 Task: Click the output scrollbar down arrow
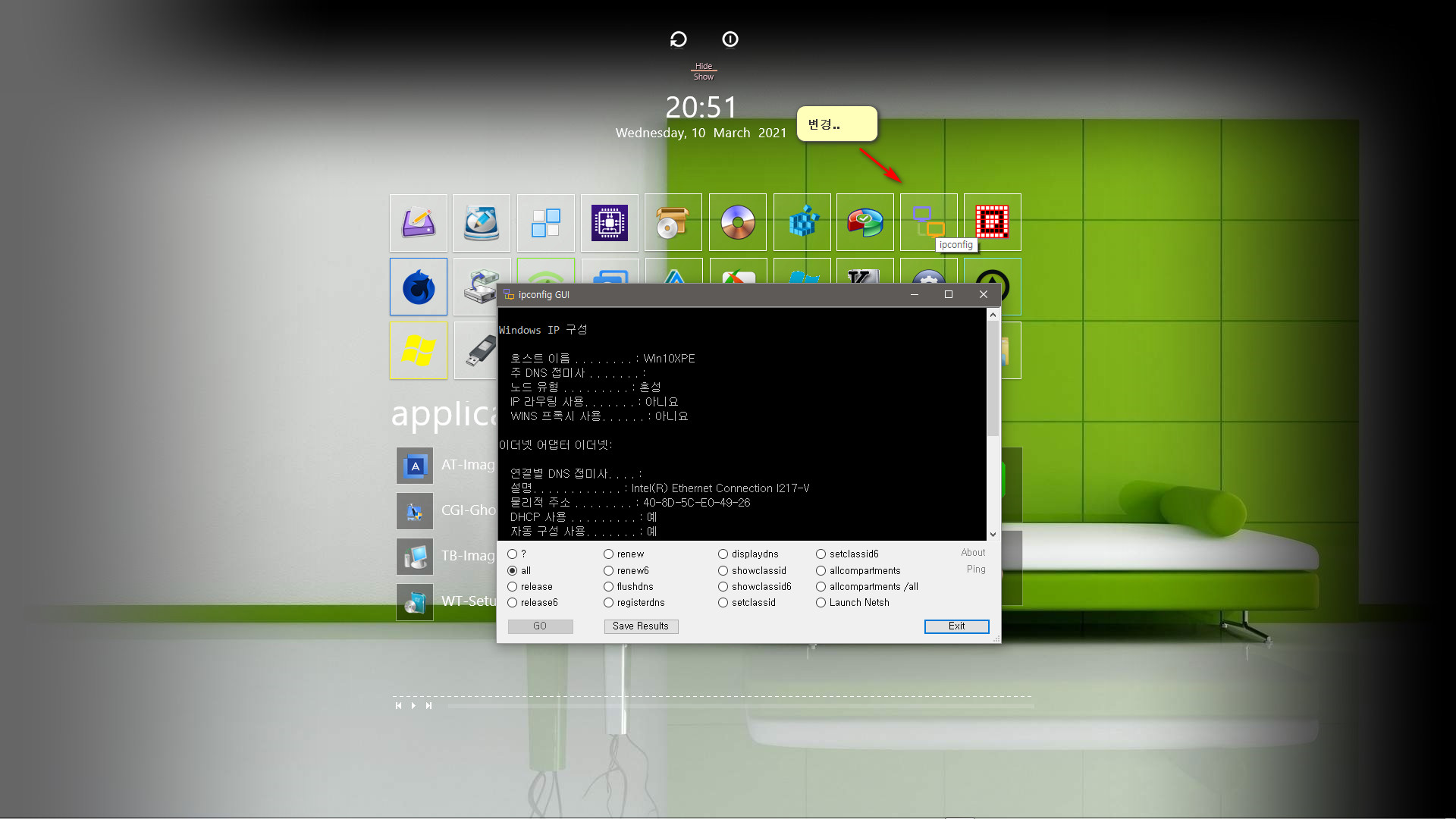pyautogui.click(x=993, y=535)
